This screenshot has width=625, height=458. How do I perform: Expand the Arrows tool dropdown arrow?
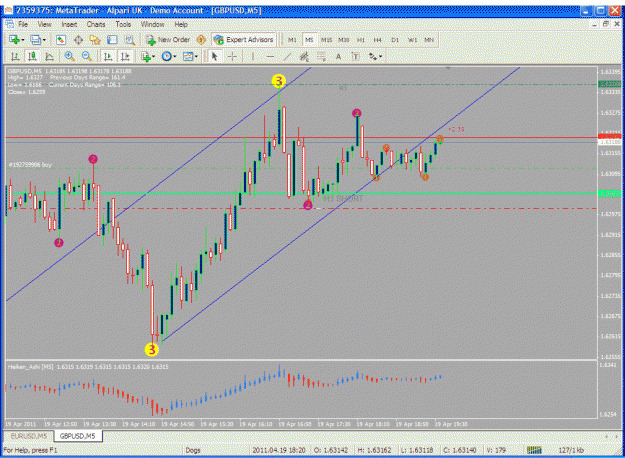tap(381, 57)
